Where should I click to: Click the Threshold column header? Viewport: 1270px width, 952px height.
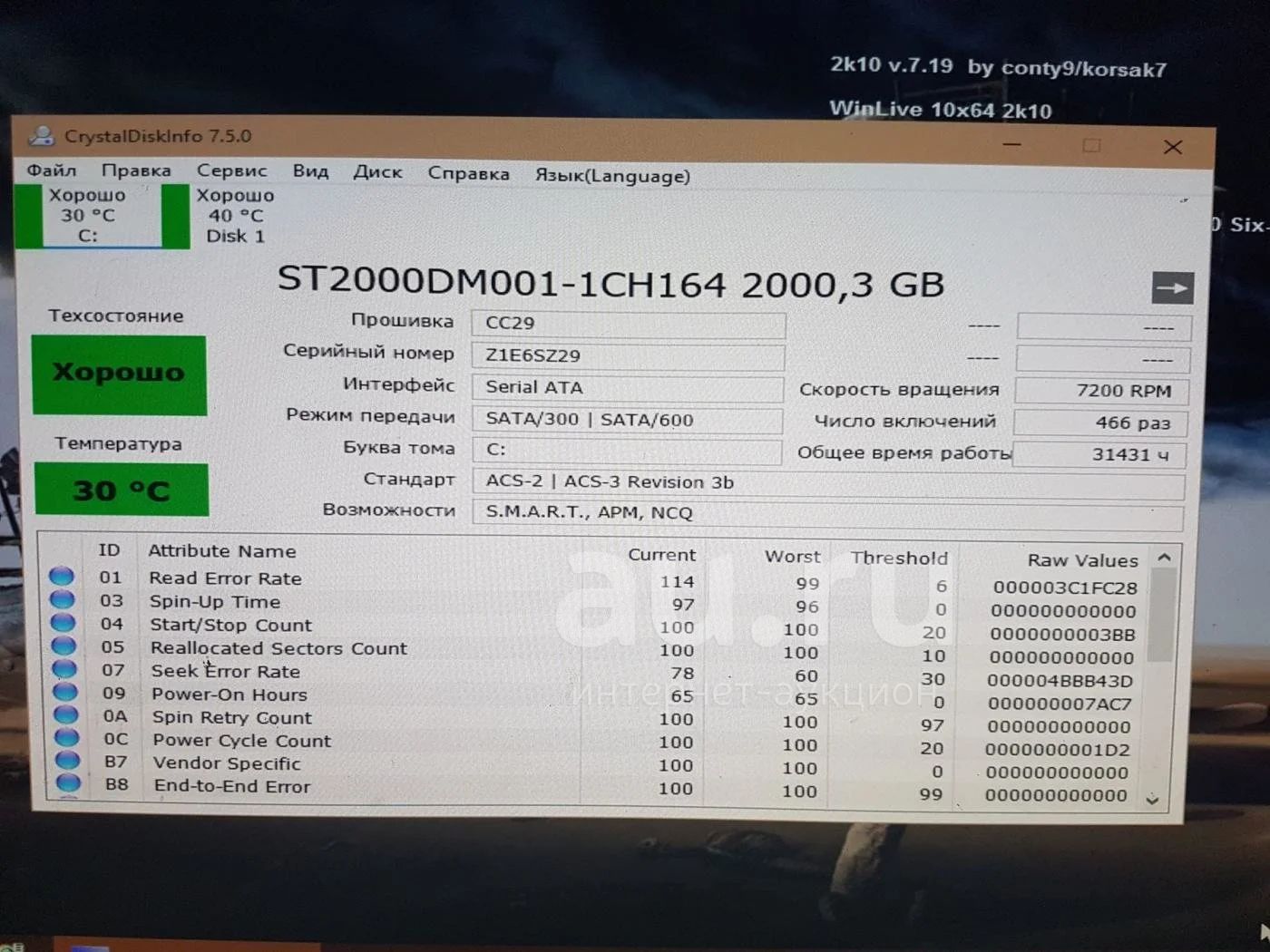tap(899, 558)
